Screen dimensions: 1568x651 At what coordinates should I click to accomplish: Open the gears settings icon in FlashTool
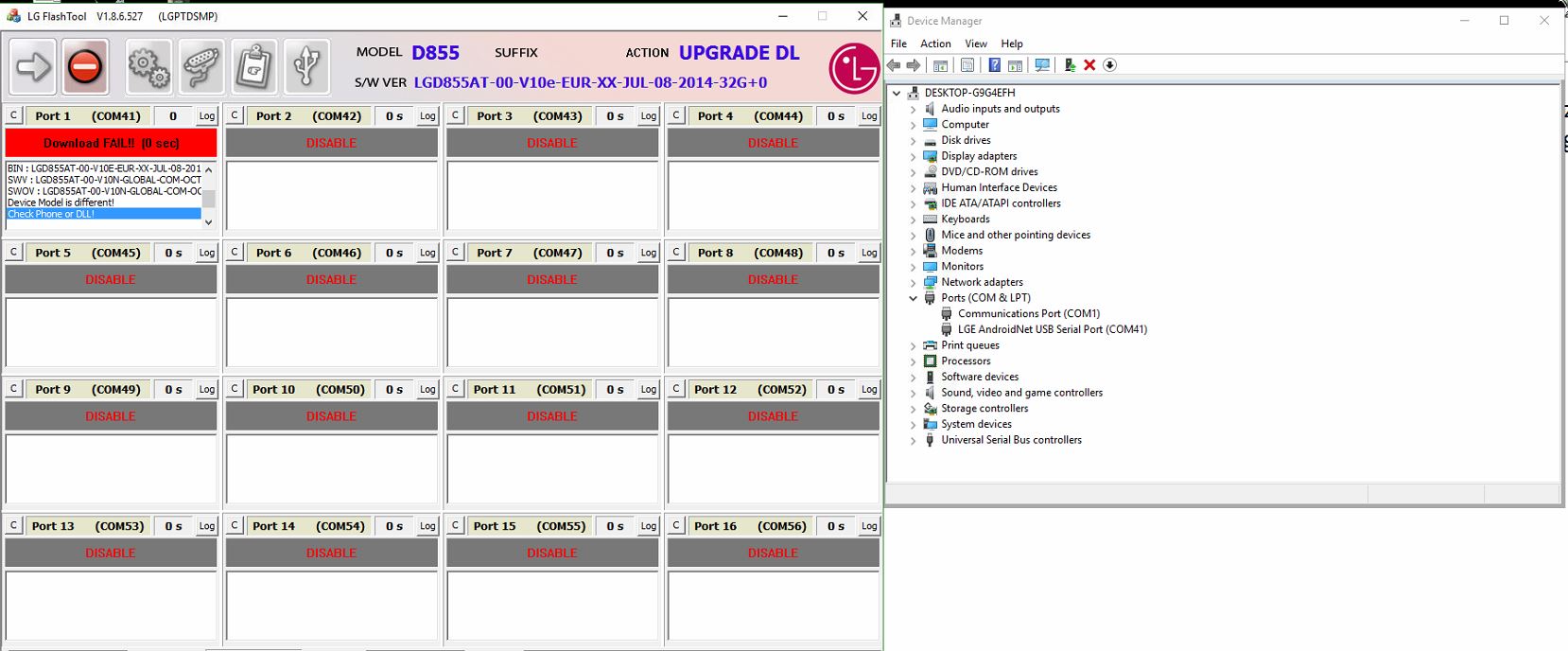point(148,67)
